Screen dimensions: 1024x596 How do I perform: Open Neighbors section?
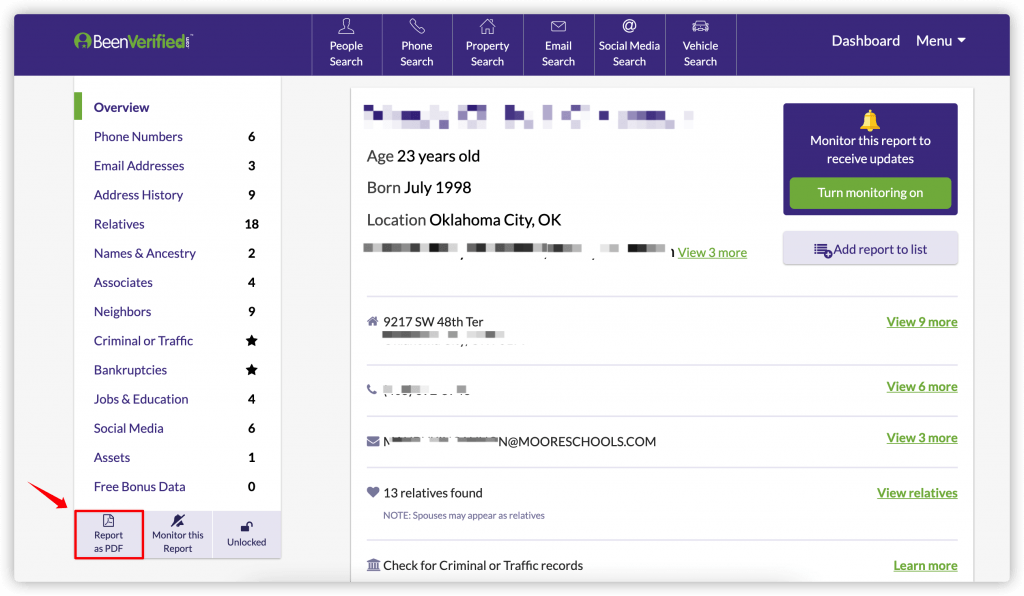(122, 311)
